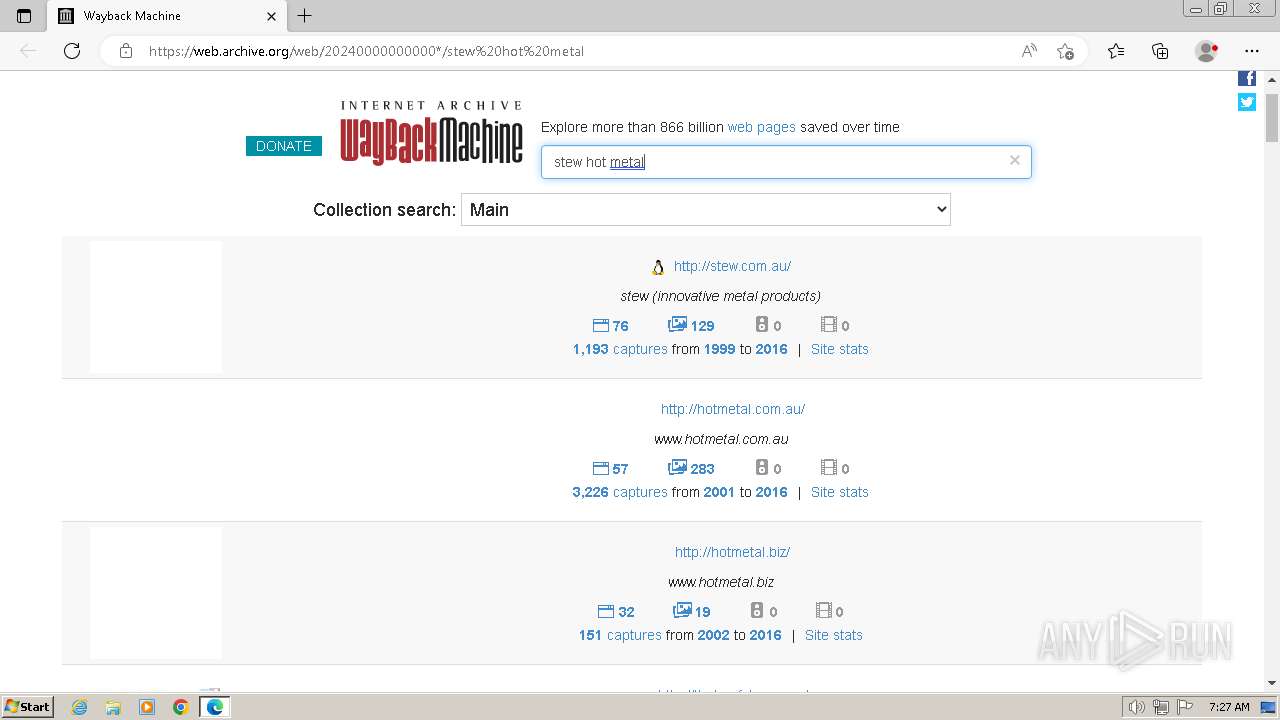The image size is (1280, 720).
Task: Open Site stats for hotmetal.biz
Action: click(x=833, y=635)
